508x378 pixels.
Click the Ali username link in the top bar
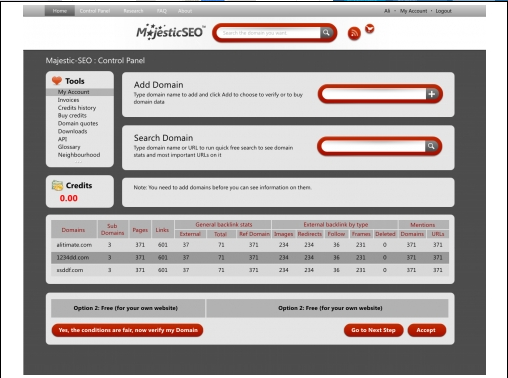click(387, 11)
